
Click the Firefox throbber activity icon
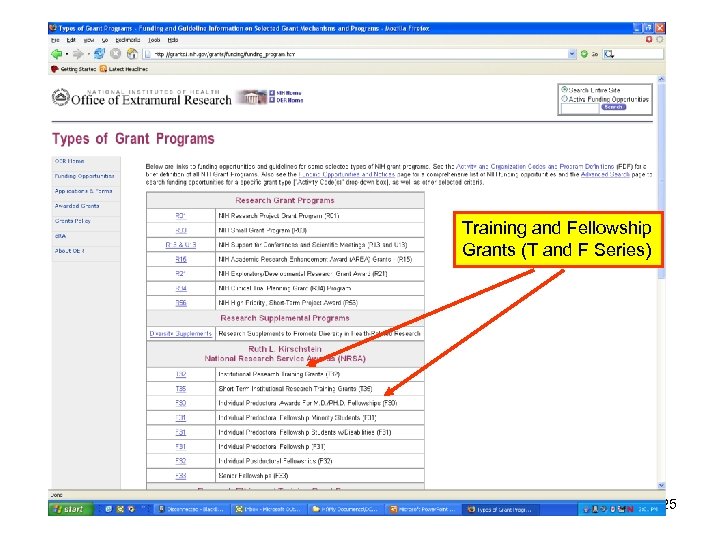[x=660, y=39]
